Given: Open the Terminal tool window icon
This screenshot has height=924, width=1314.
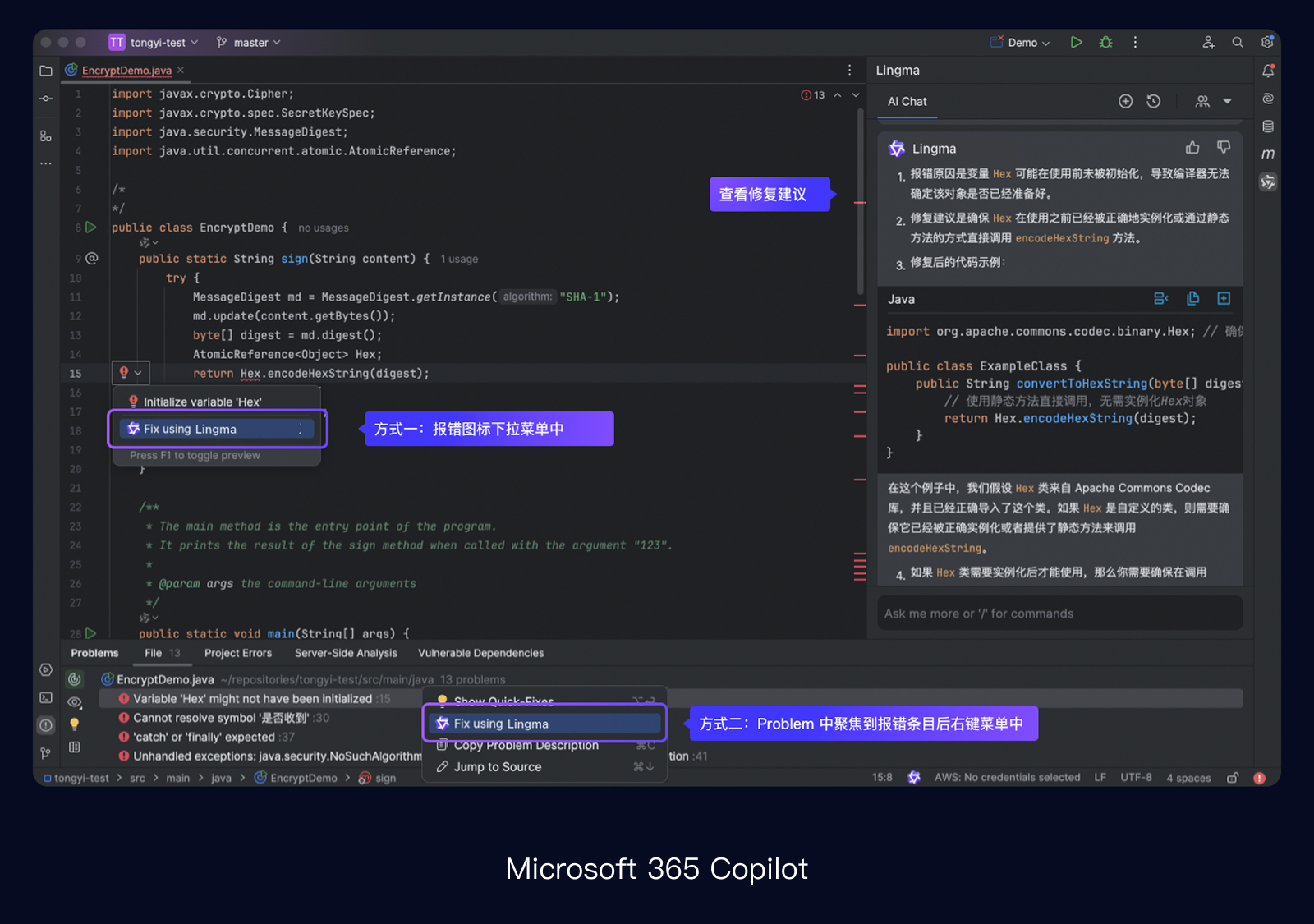Looking at the screenshot, I should tap(46, 697).
